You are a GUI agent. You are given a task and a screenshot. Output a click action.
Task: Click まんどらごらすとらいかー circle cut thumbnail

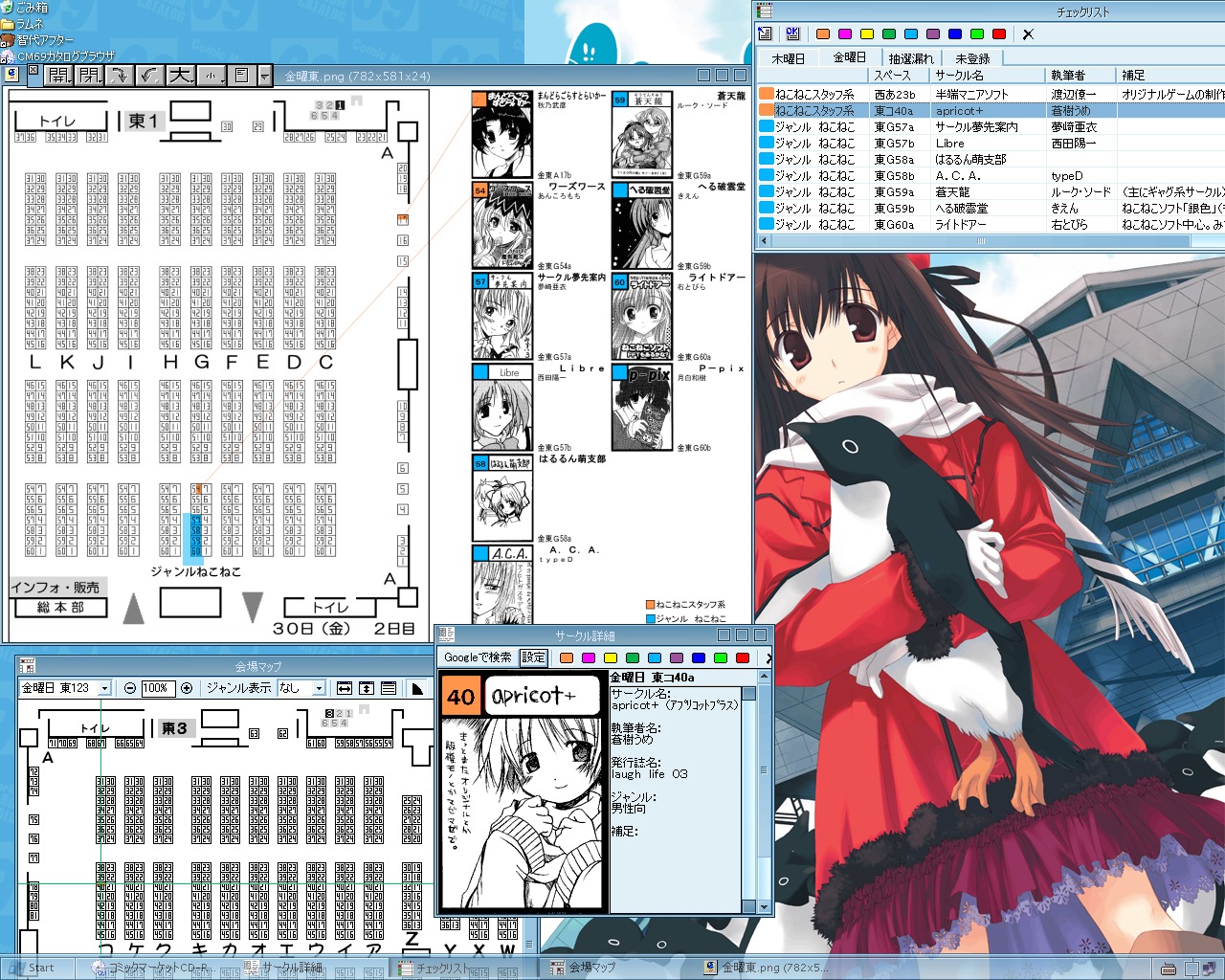click(501, 135)
